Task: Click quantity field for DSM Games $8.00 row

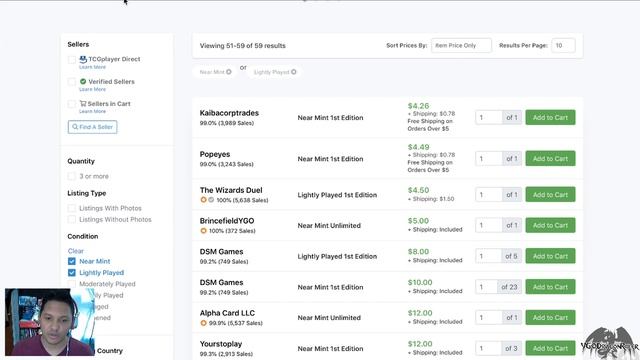Action: (489, 256)
